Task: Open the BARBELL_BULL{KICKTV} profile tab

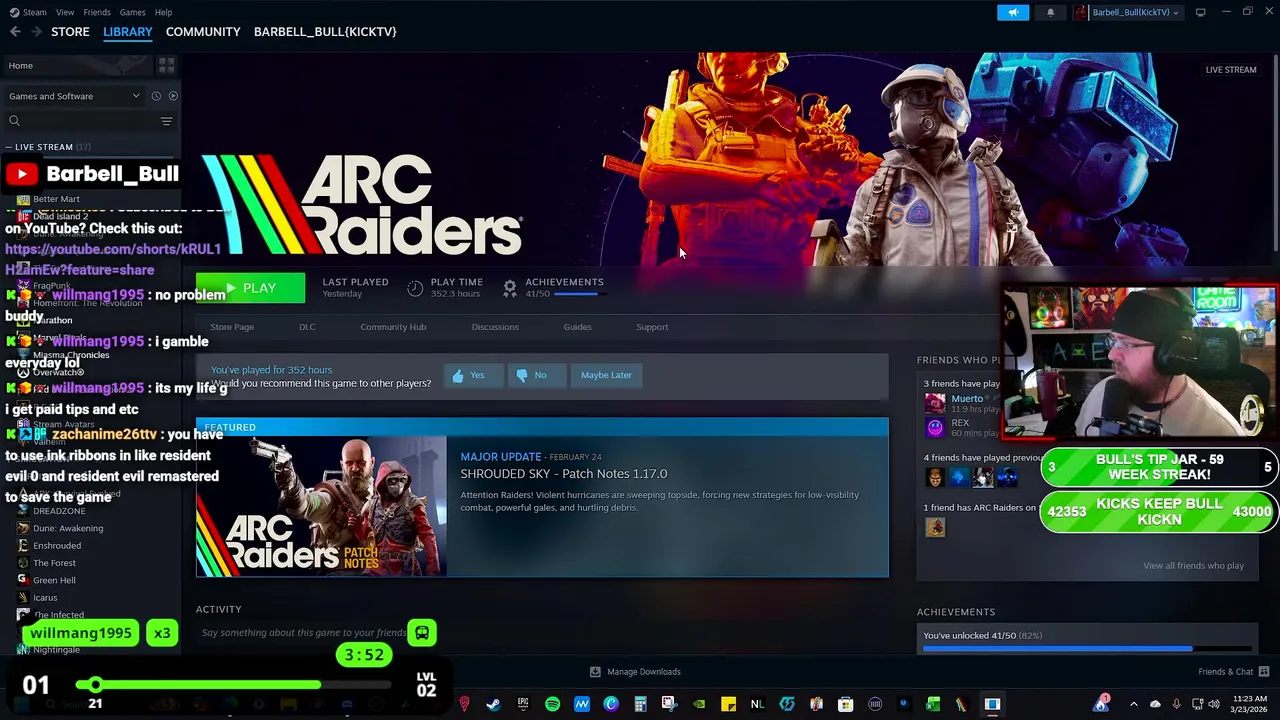Action: click(325, 32)
